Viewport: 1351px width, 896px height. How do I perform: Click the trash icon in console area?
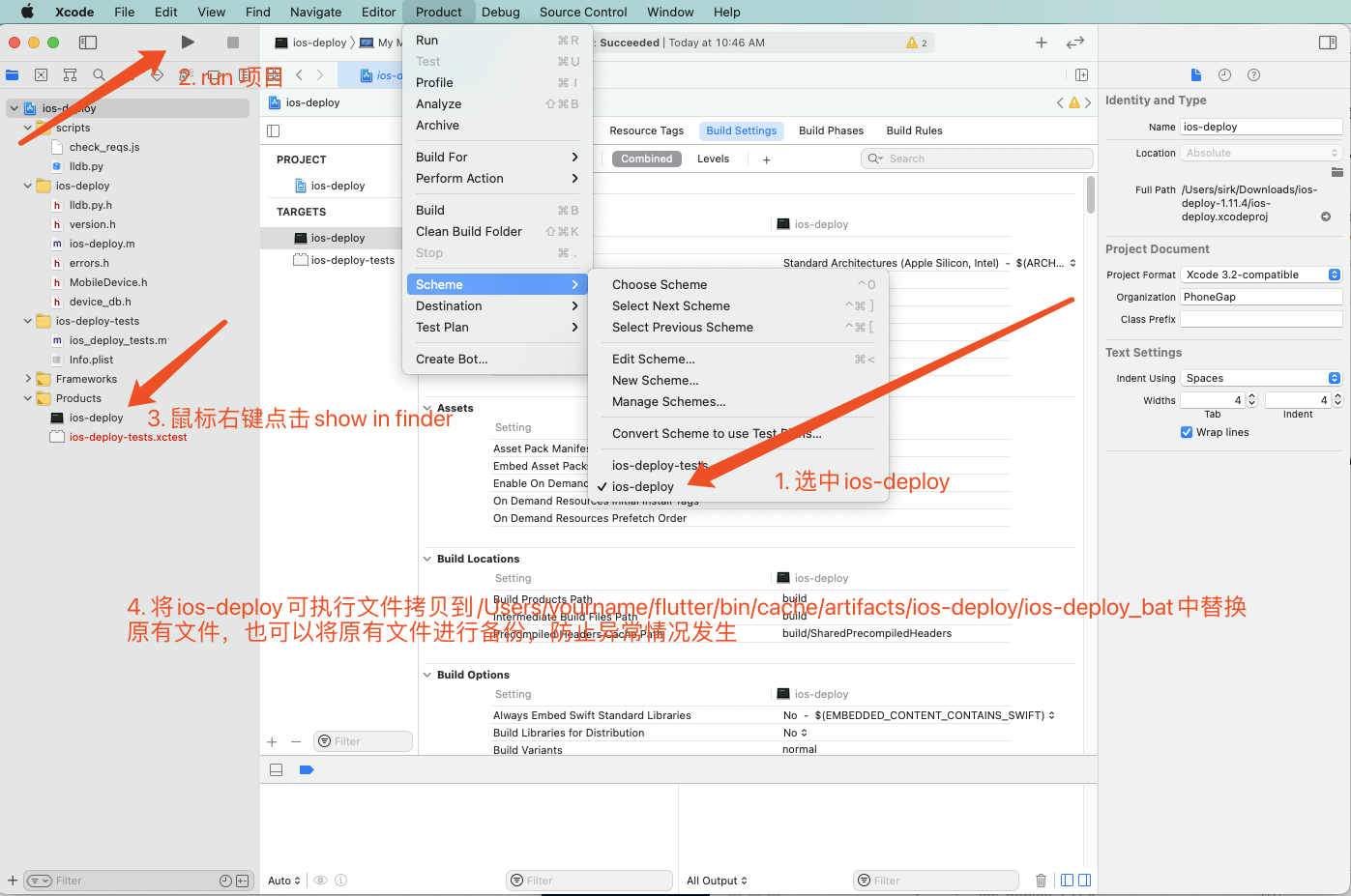pyautogui.click(x=1042, y=881)
